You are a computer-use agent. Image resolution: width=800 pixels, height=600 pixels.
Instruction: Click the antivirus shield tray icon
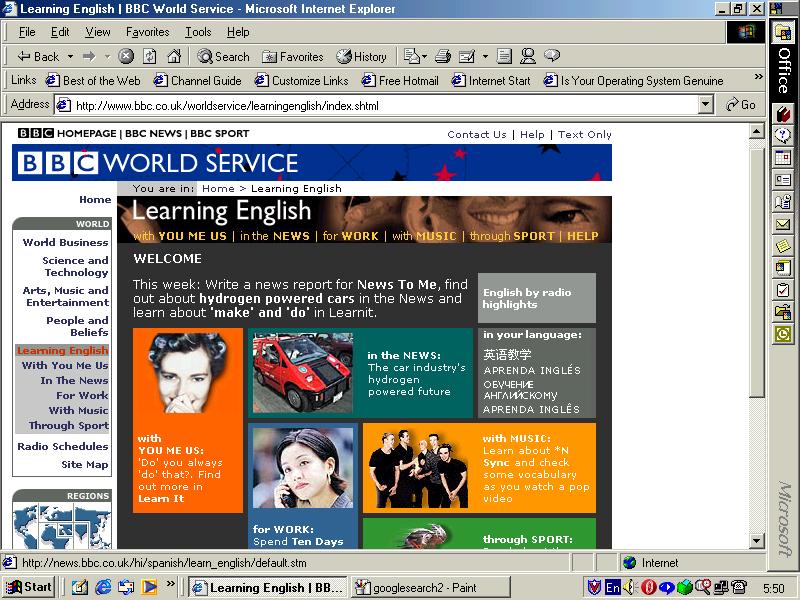[594, 587]
